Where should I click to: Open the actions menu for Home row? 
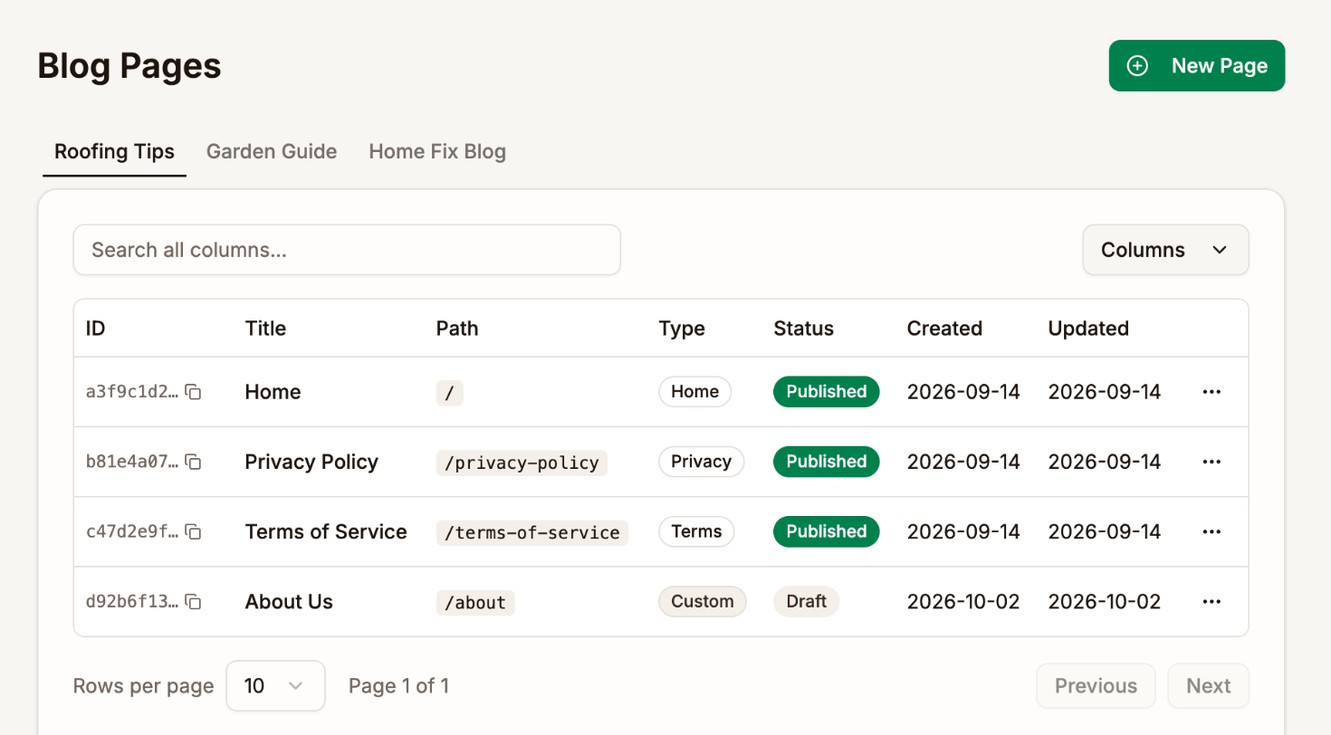click(1211, 392)
